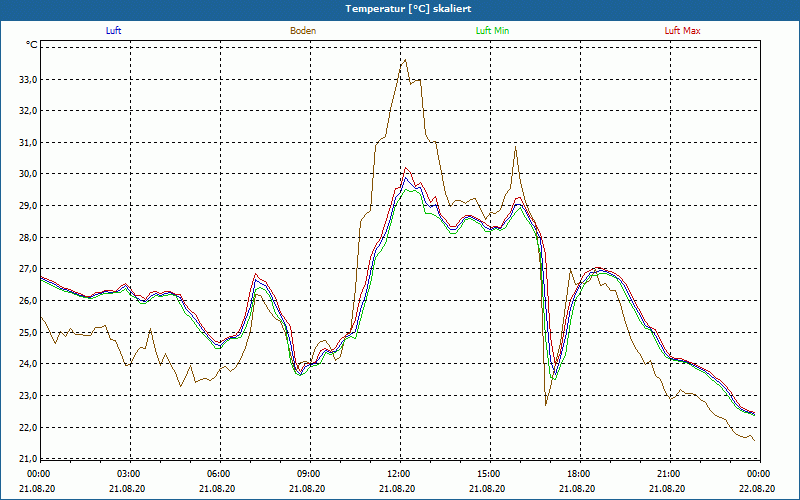Click the 25,0 y-axis value
This screenshot has height=500, width=800.
(x=29, y=333)
